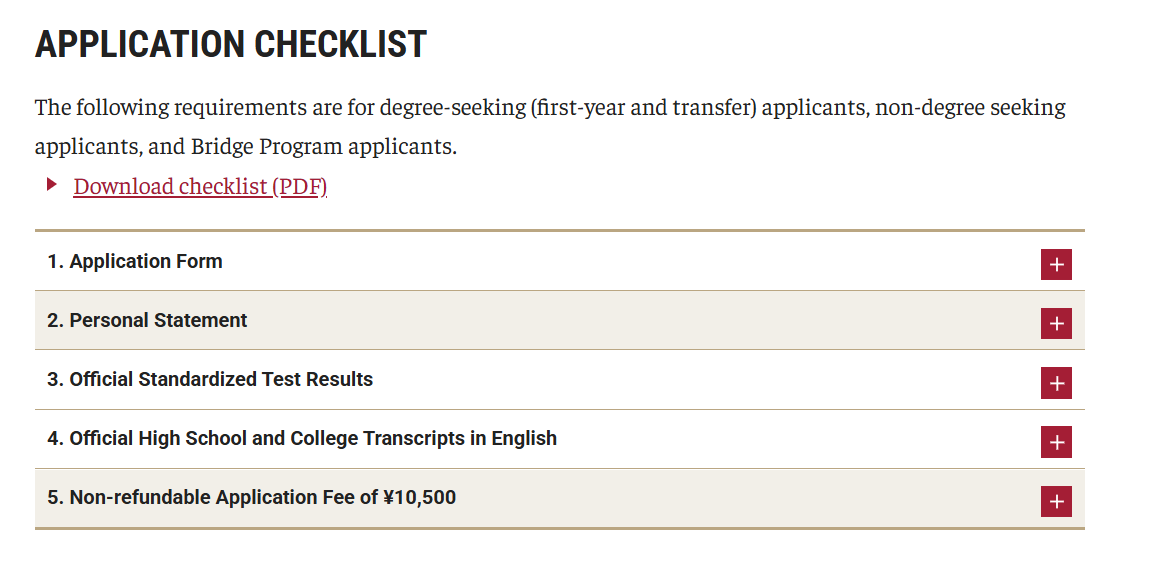Click the red arrow bullet before Download checklist
Viewport: 1159px width, 579px height.
coord(52,185)
